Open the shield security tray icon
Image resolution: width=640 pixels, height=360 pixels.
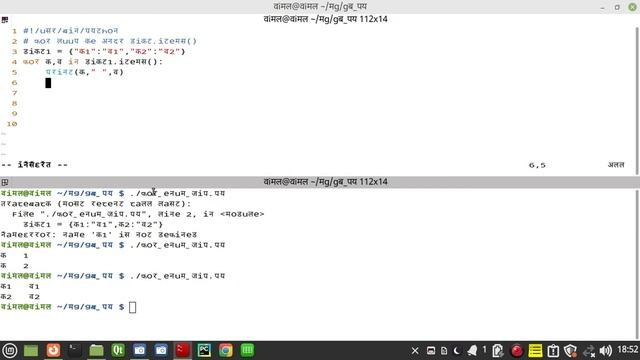point(570,351)
